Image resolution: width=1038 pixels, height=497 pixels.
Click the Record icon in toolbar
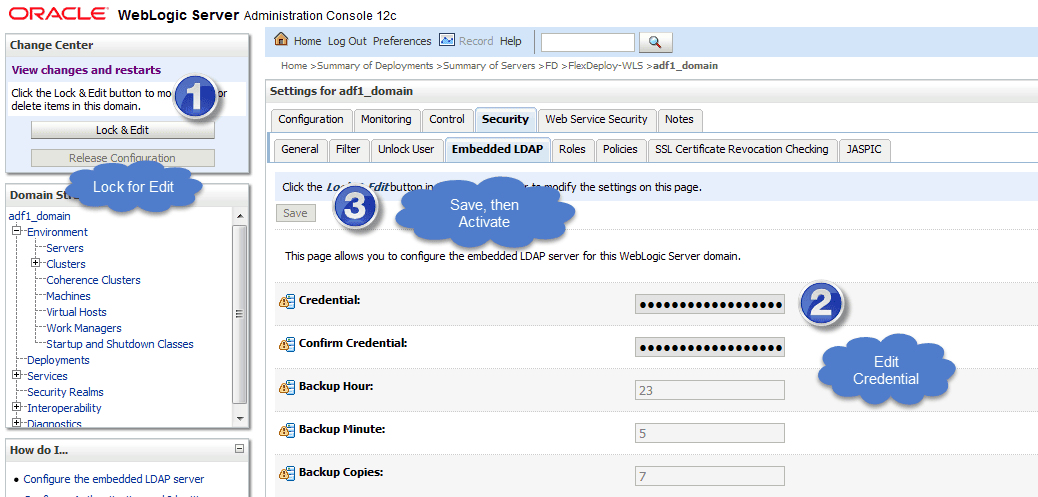coord(447,40)
